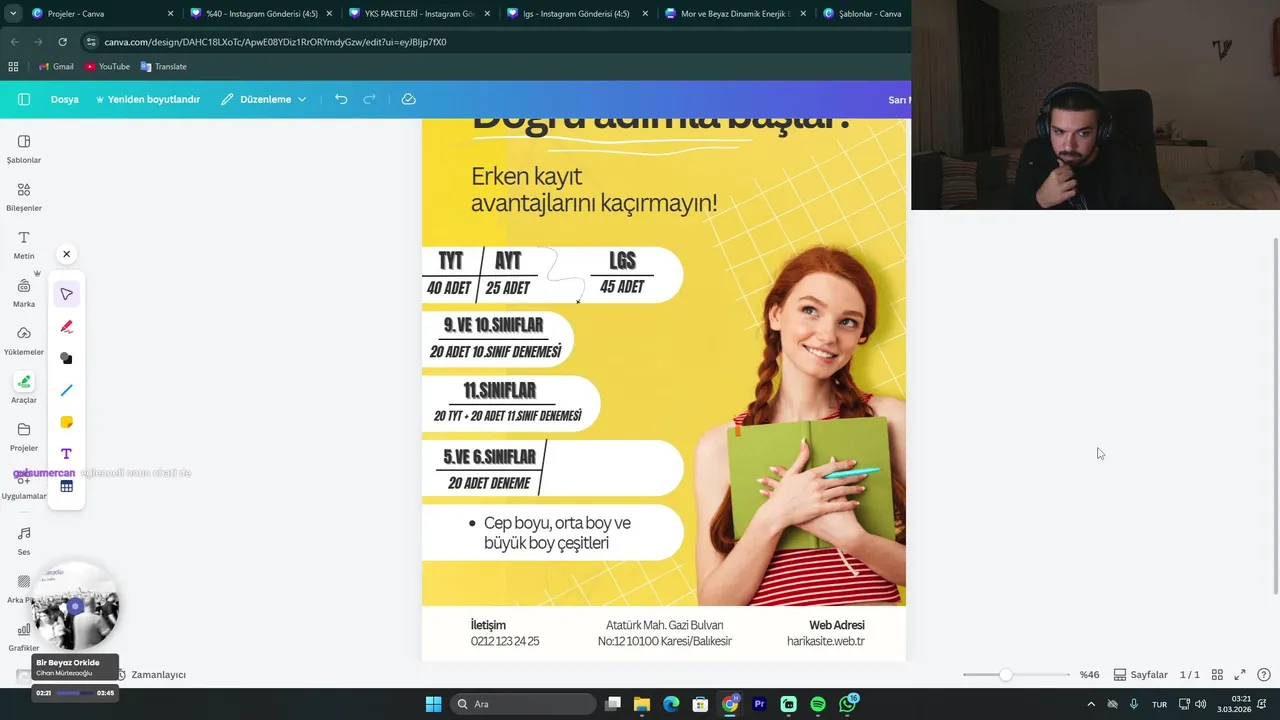Open the Bileşenler elements panel

tap(24, 197)
